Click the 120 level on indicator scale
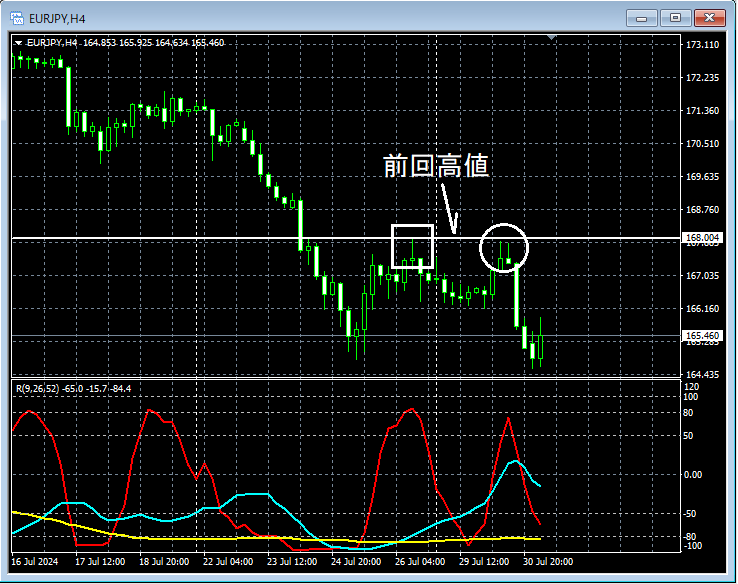 click(x=691, y=387)
